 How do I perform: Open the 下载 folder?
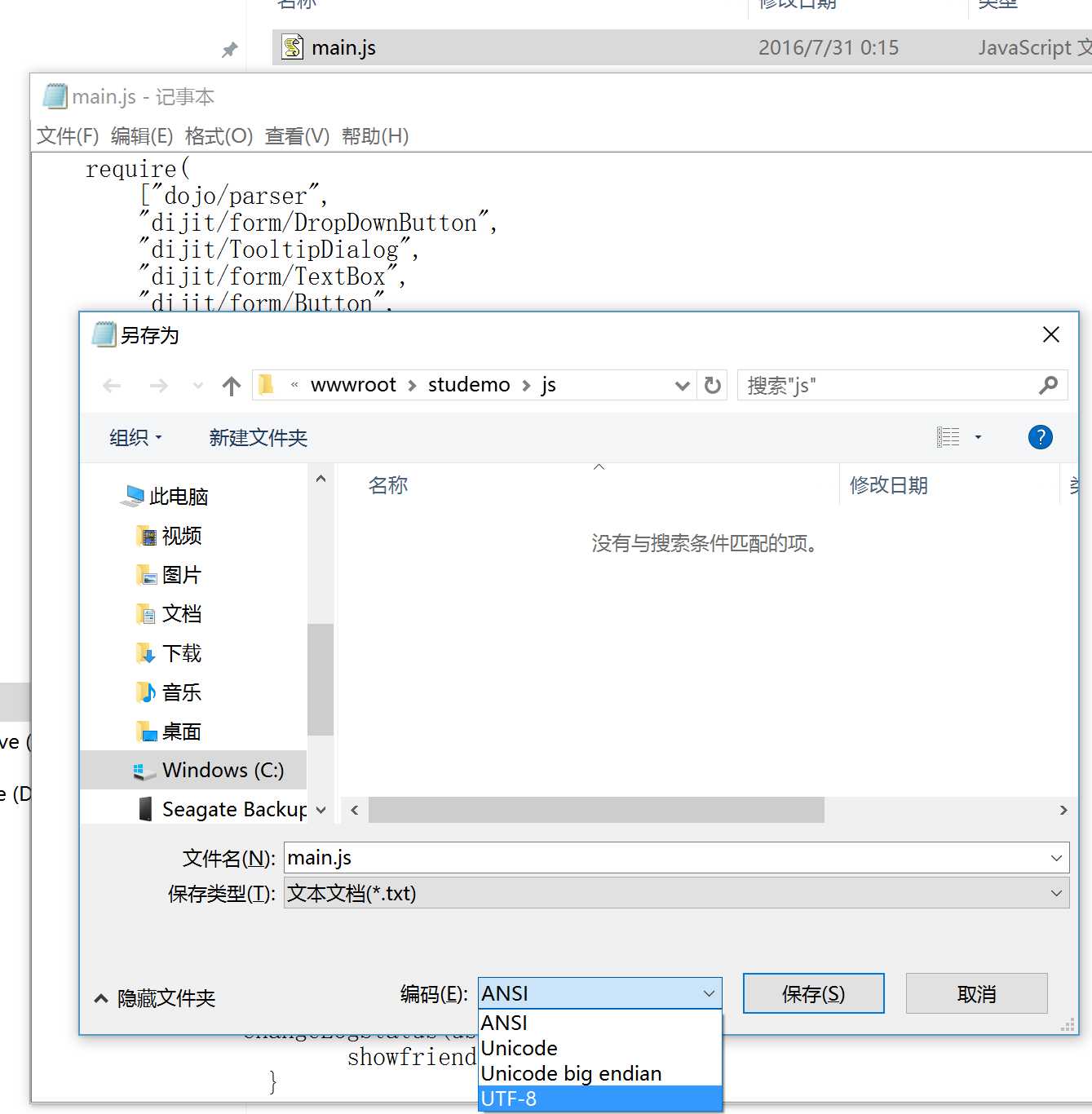(x=169, y=653)
